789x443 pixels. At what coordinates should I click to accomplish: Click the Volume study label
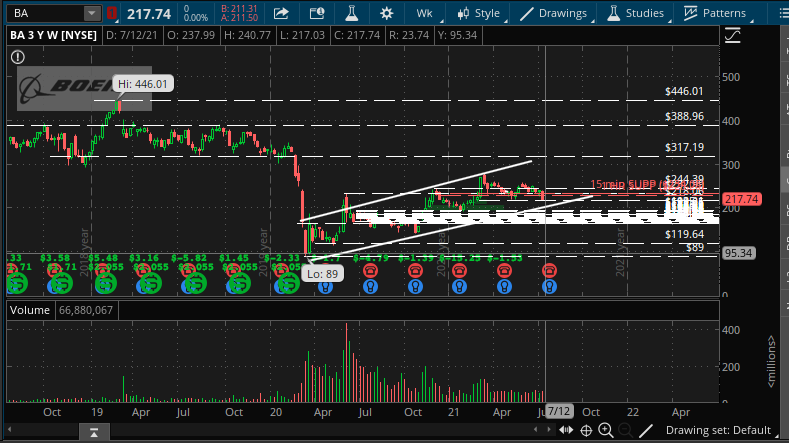pos(30,310)
